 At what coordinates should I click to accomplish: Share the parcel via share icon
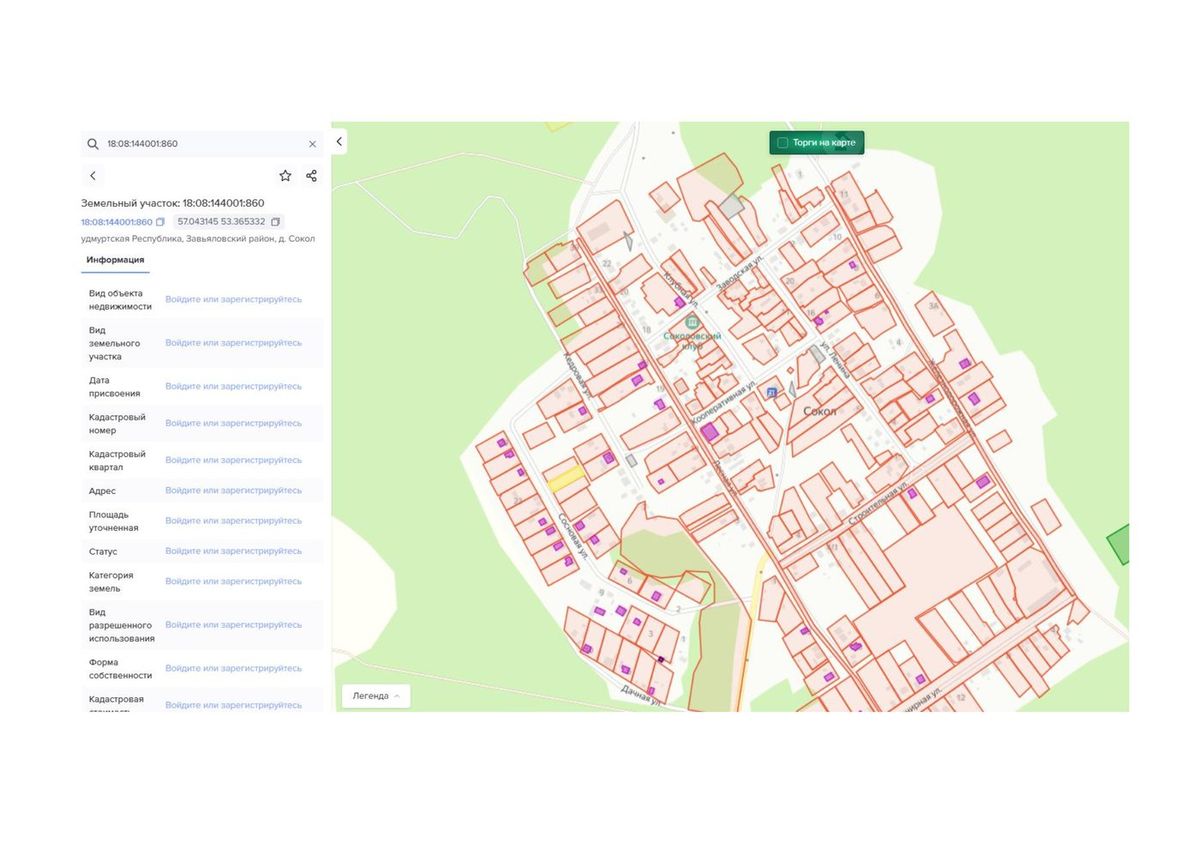click(311, 176)
